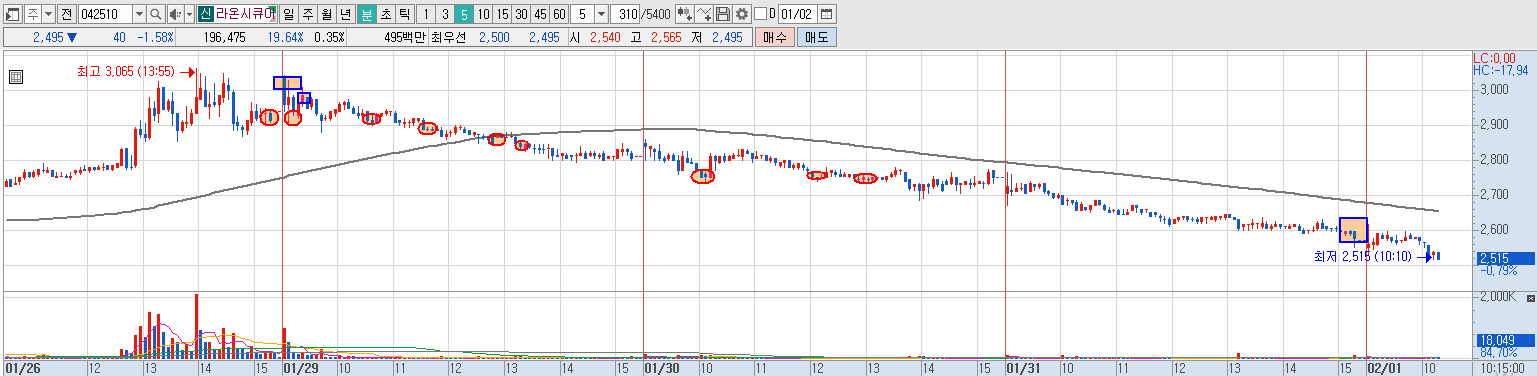1537x376 pixels.
Task: Click the open price value 2,540
Action: [x=604, y=38]
